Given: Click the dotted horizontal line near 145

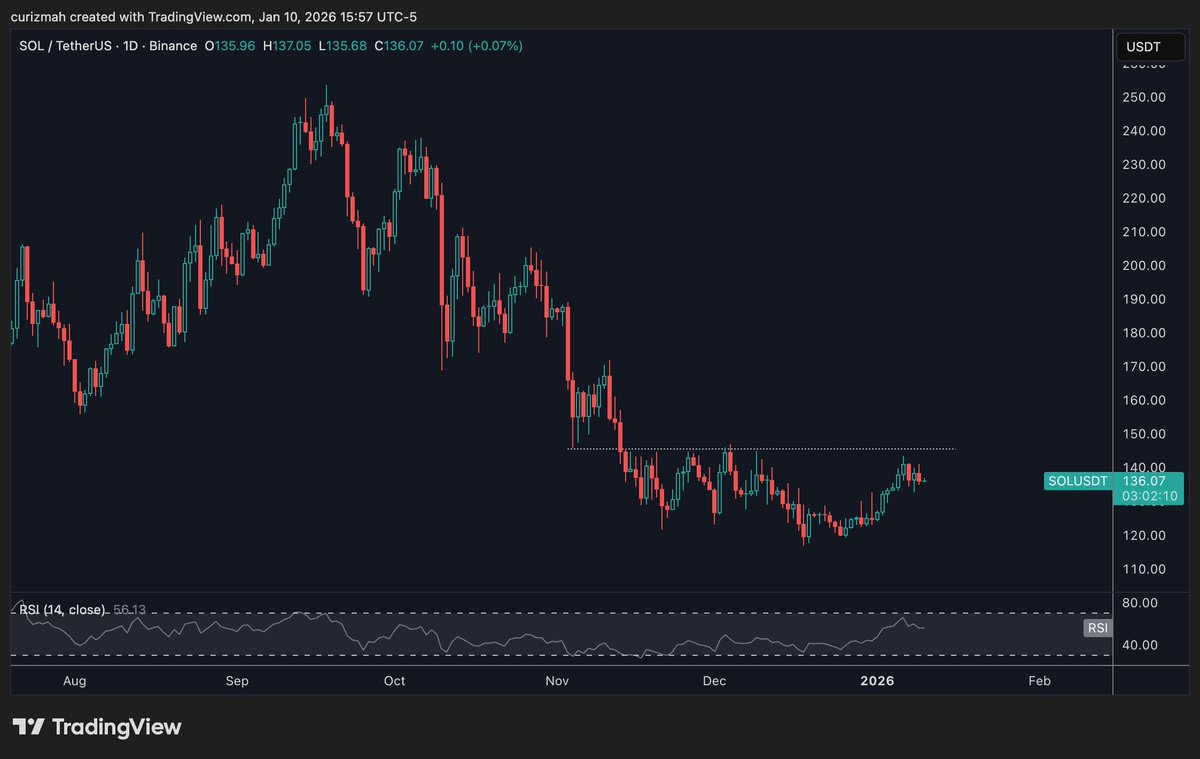Looking at the screenshot, I should [761, 448].
